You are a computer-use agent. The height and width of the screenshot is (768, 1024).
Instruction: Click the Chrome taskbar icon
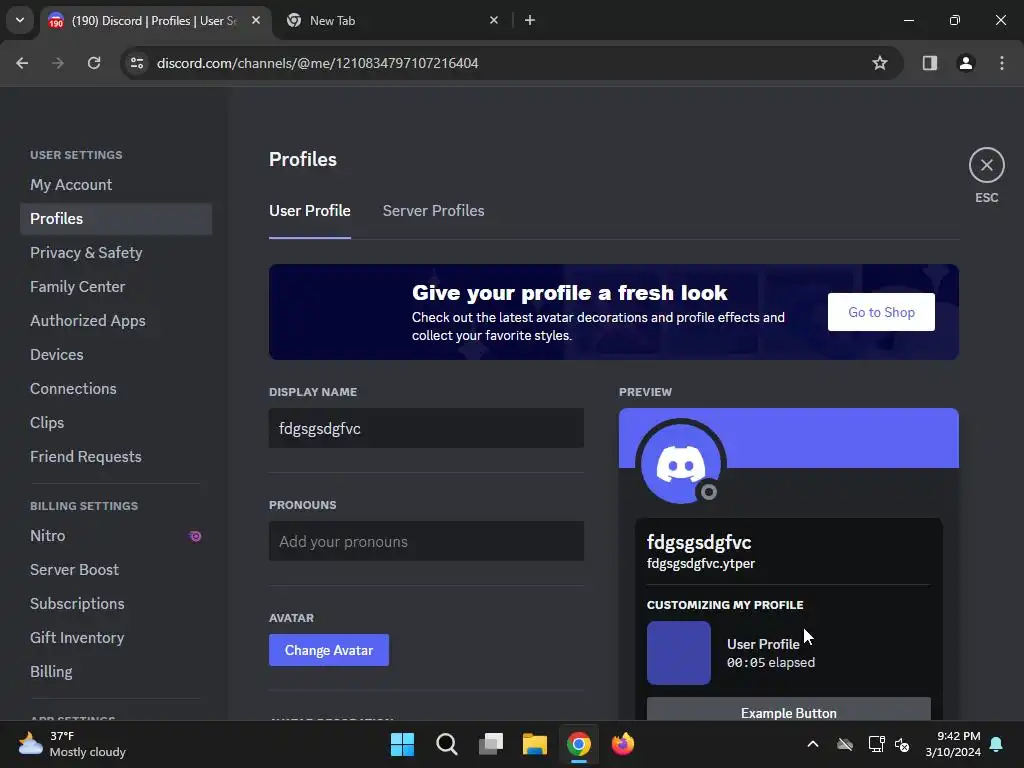pos(579,744)
